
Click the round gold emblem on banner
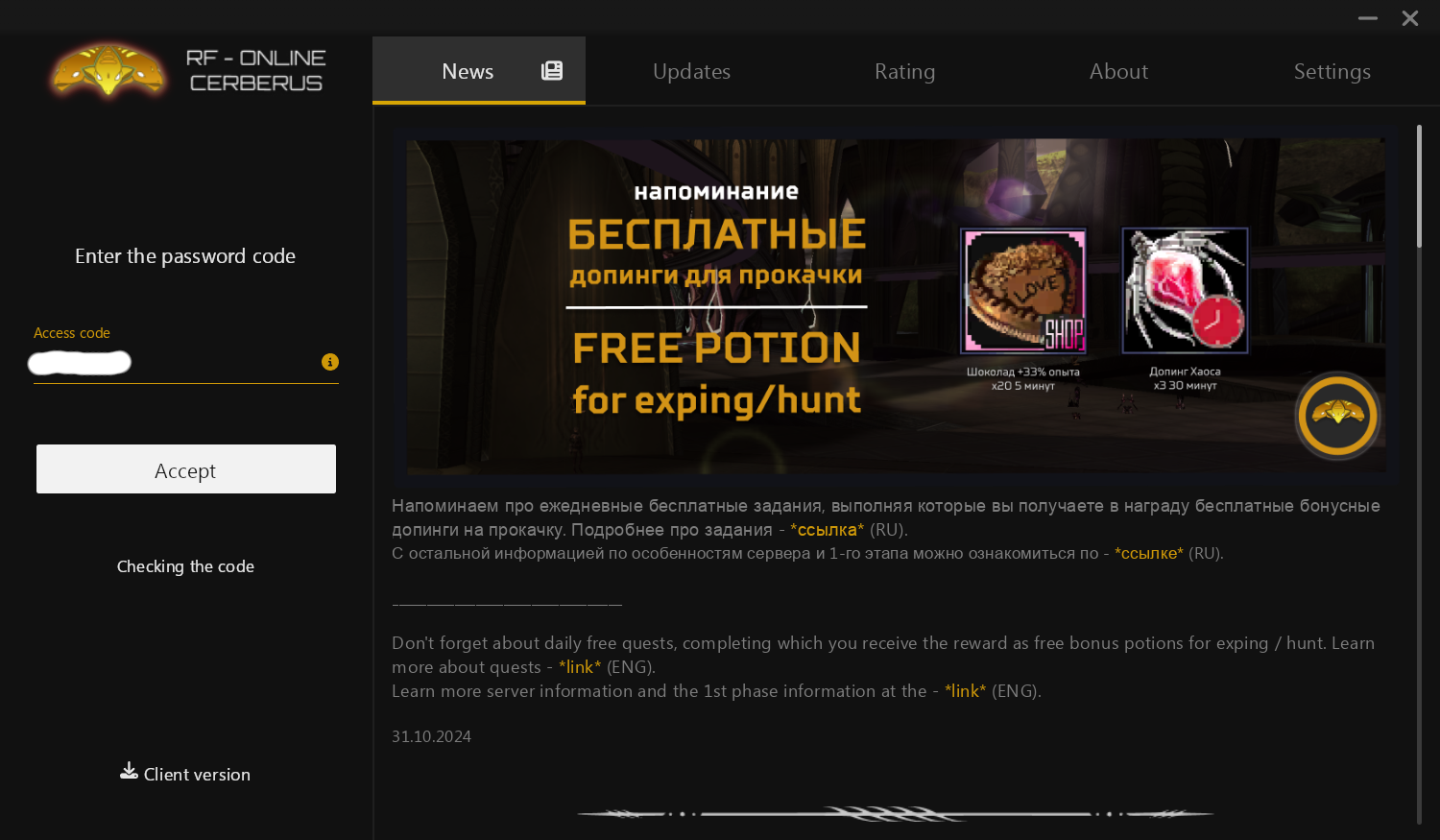coord(1338,416)
